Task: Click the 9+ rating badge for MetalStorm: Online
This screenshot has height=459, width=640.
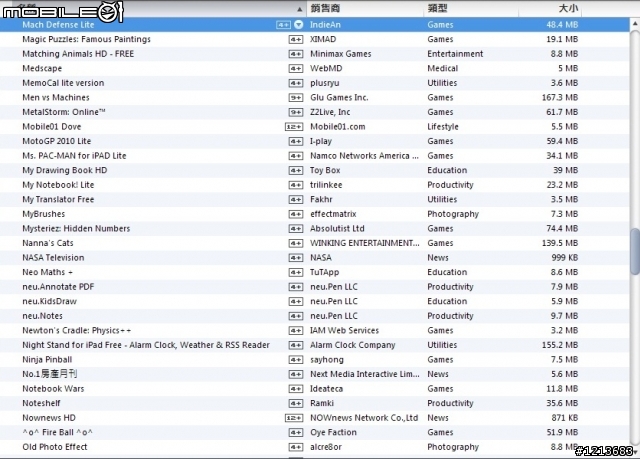Action: pos(296,112)
